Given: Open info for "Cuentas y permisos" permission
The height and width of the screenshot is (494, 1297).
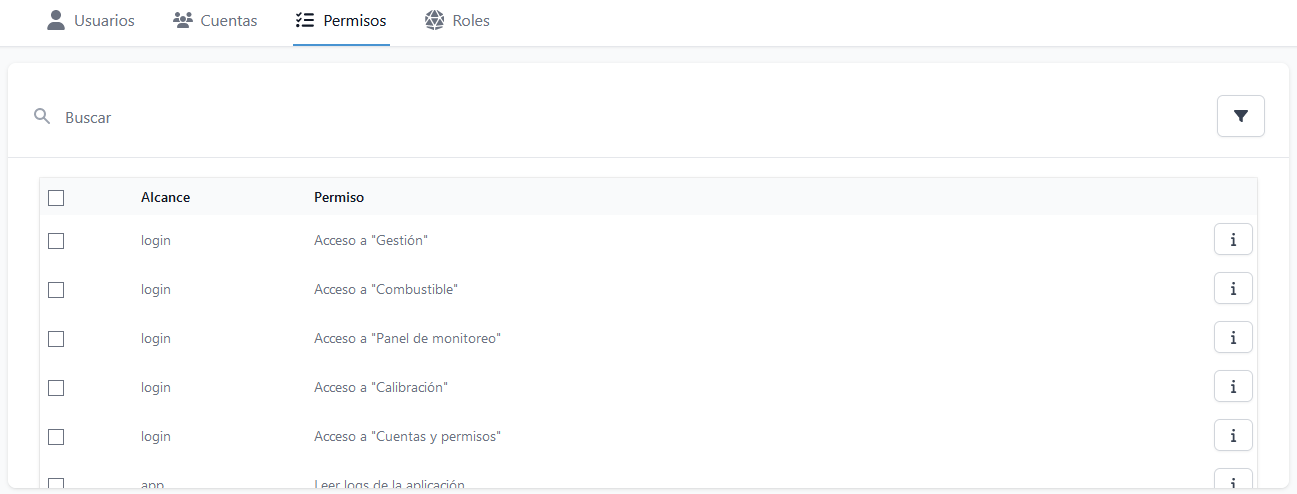Looking at the screenshot, I should click(1233, 436).
